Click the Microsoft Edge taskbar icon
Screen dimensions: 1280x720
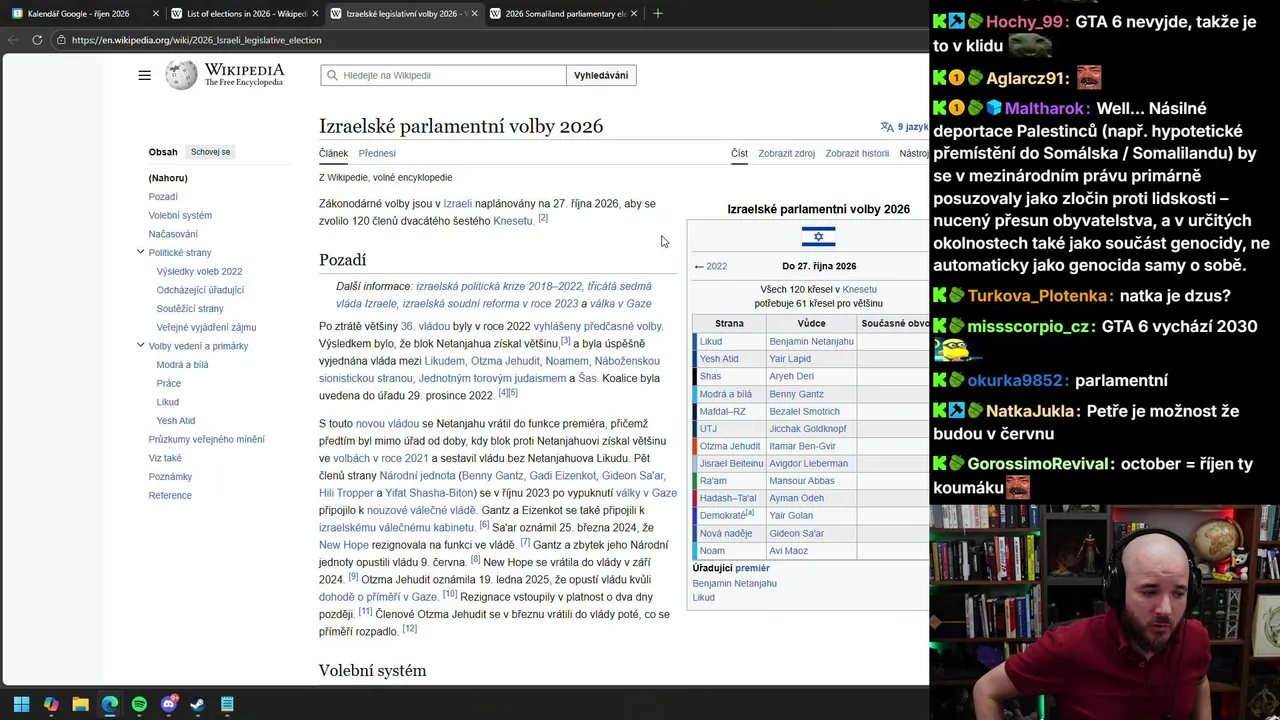(x=110, y=704)
